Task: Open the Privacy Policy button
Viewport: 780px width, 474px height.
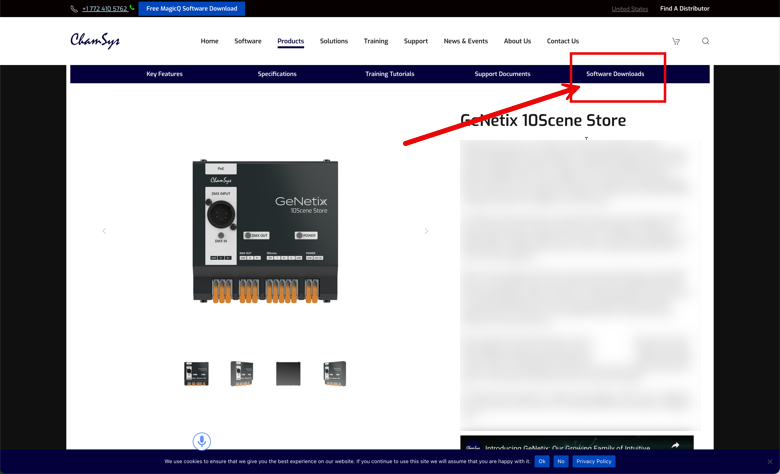Action: [x=593, y=461]
